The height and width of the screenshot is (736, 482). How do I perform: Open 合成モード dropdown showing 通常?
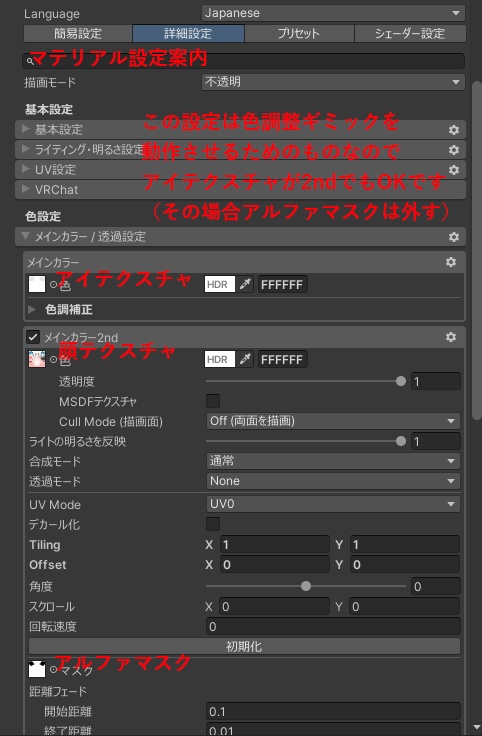(x=333, y=461)
